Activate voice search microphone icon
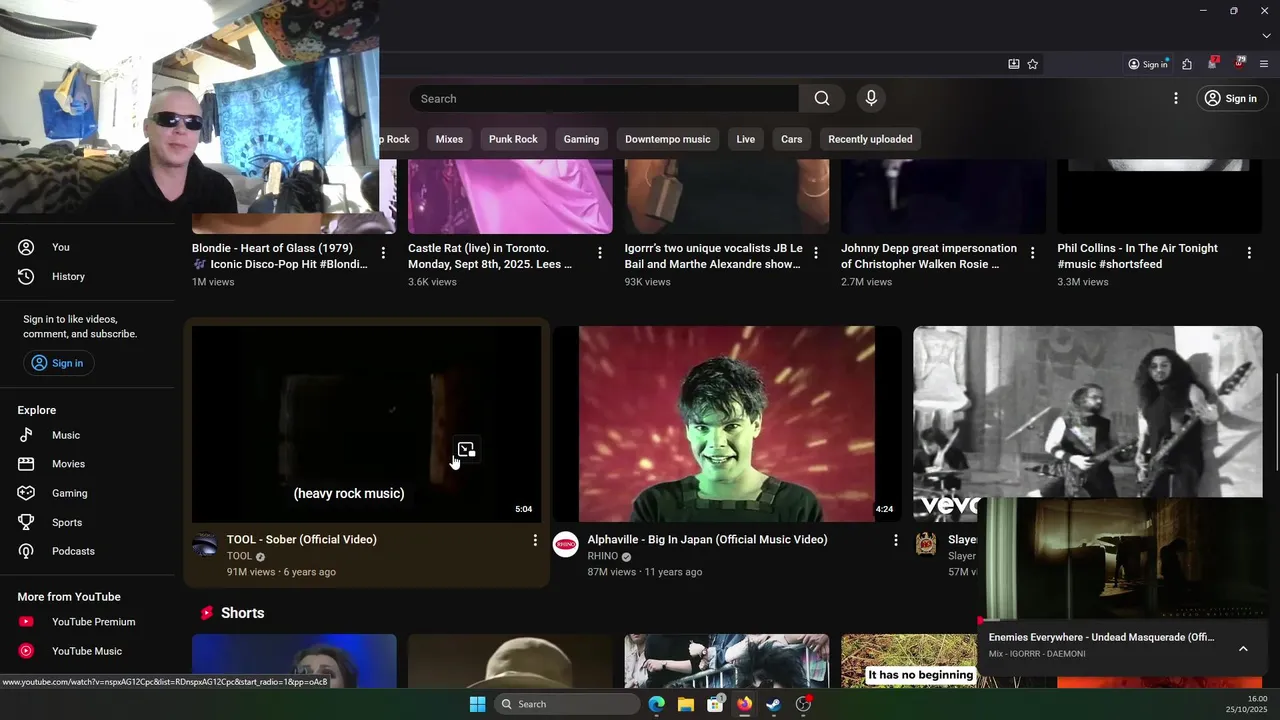Image resolution: width=1280 pixels, height=720 pixels. coord(871,98)
